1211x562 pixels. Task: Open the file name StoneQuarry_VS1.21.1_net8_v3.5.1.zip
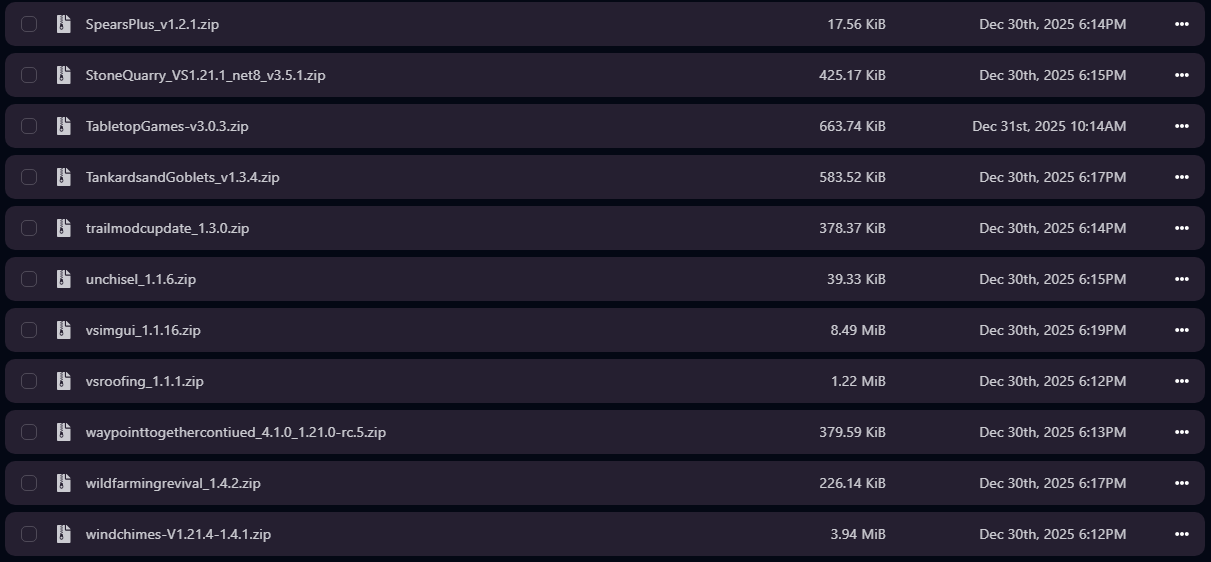pyautogui.click(x=205, y=75)
